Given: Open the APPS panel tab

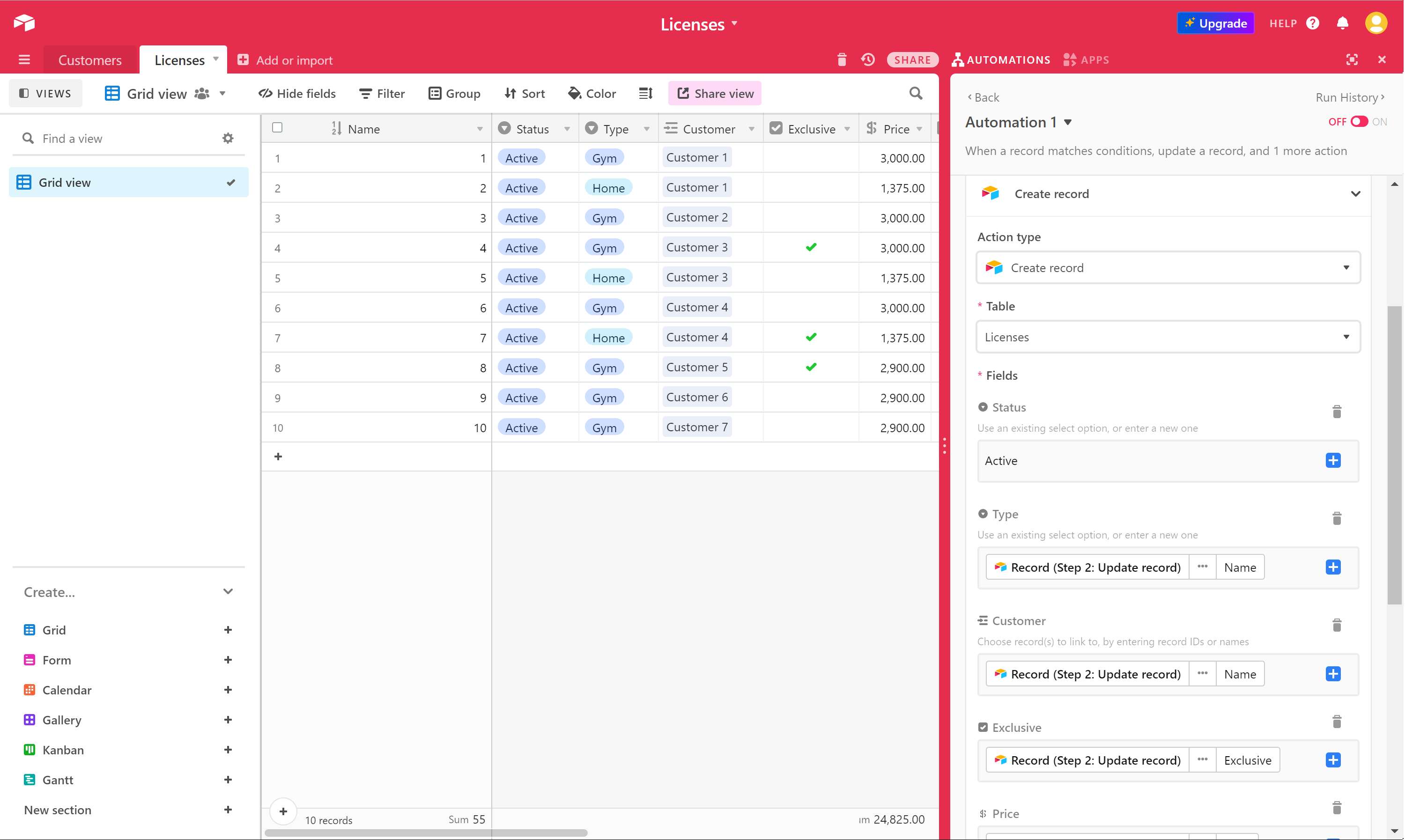Looking at the screenshot, I should click(1086, 59).
